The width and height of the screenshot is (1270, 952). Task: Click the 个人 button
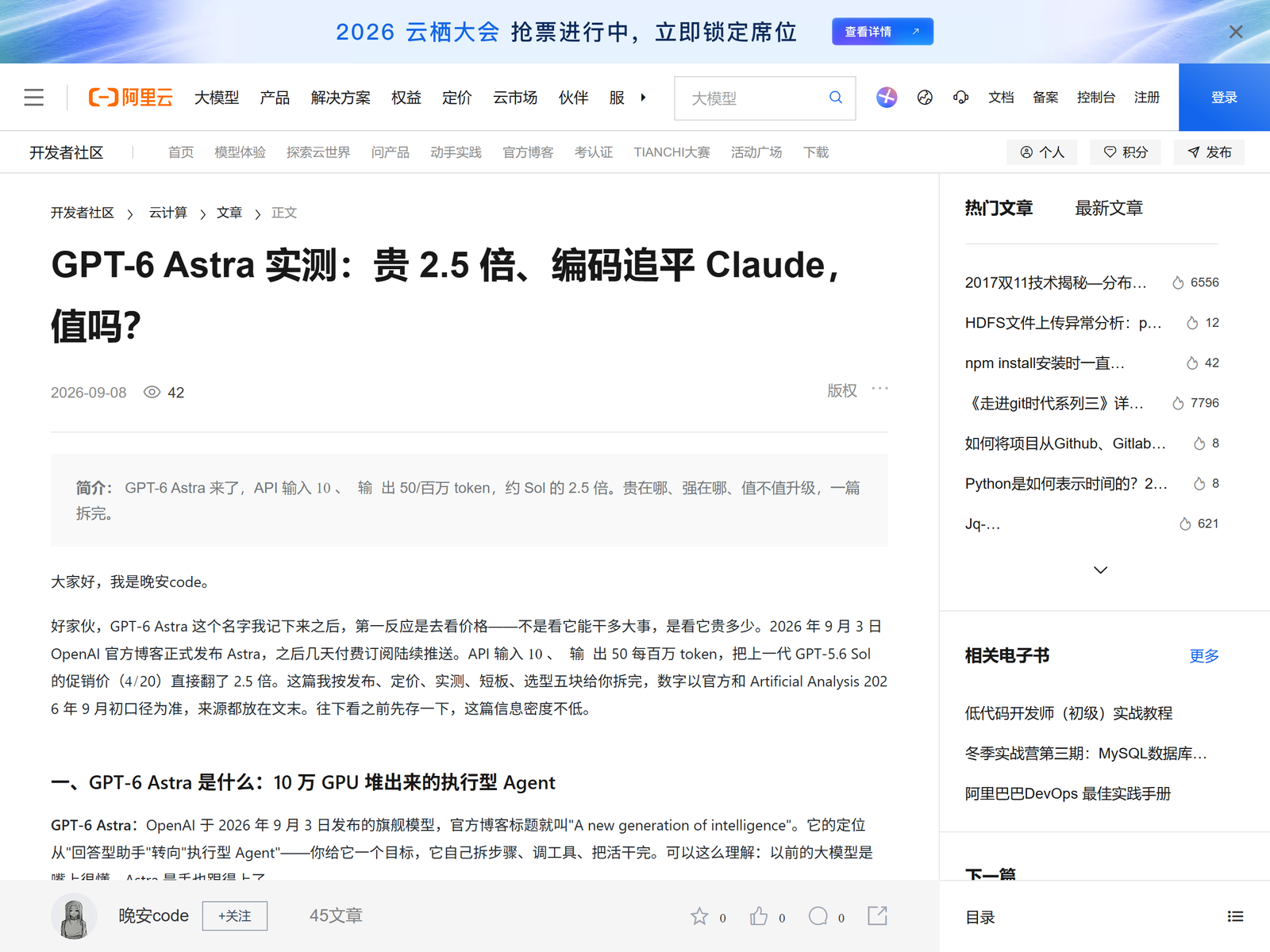1042,152
